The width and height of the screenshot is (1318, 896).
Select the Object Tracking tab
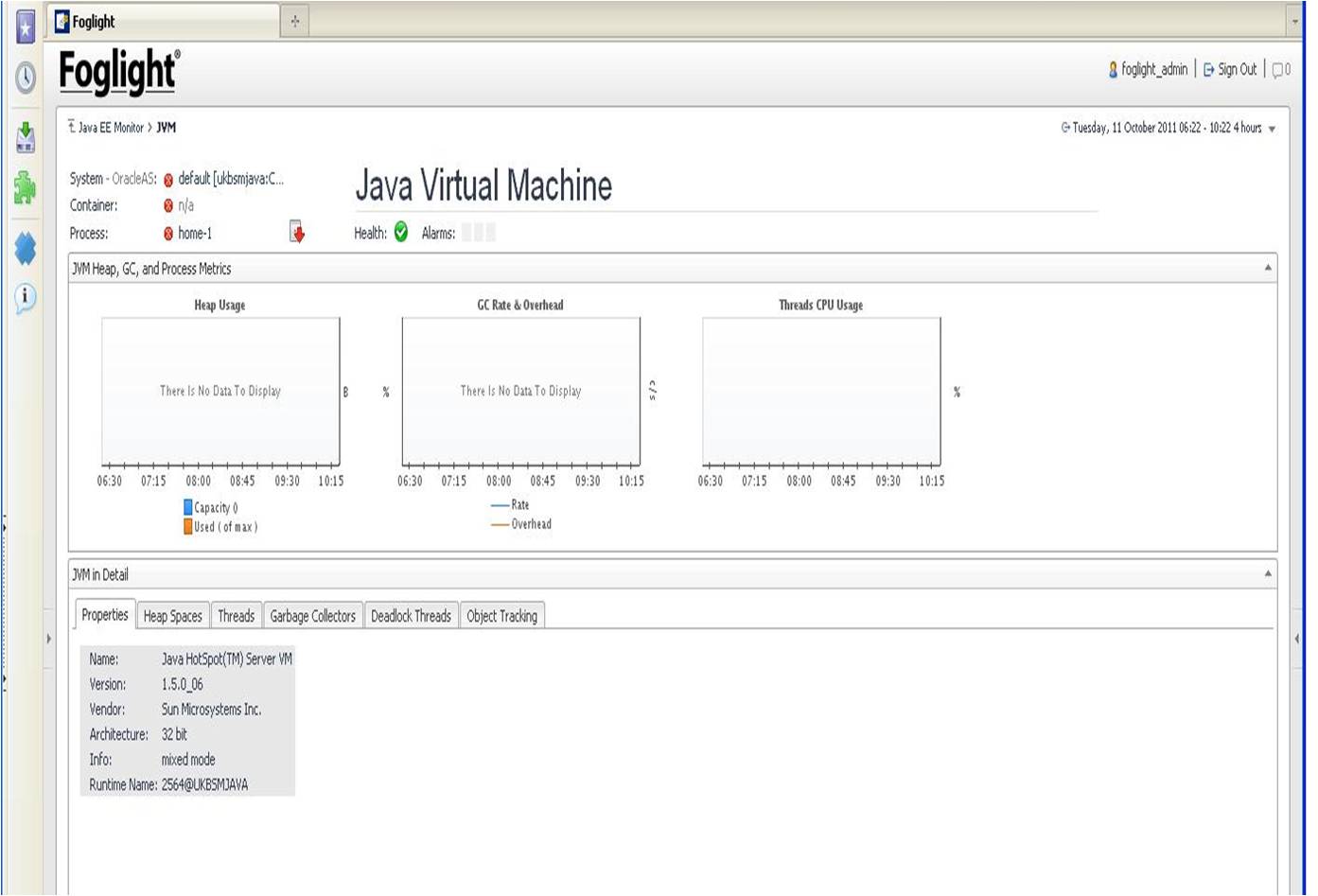click(502, 616)
